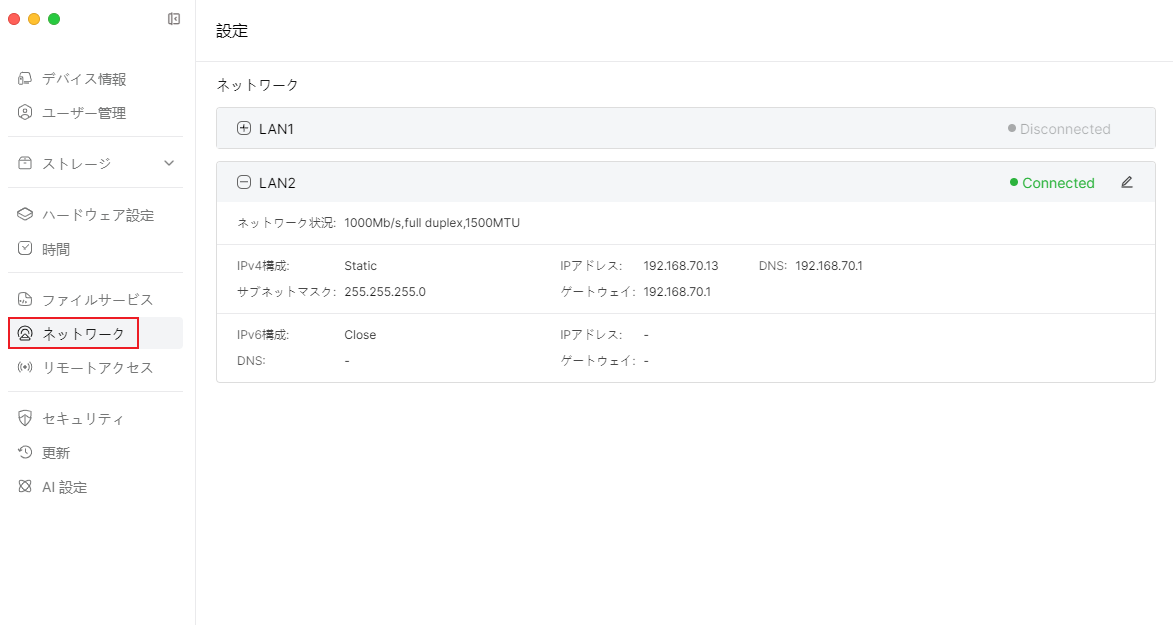Click the デバイス情報 device icon
The width and height of the screenshot is (1173, 625).
pyautogui.click(x=25, y=79)
